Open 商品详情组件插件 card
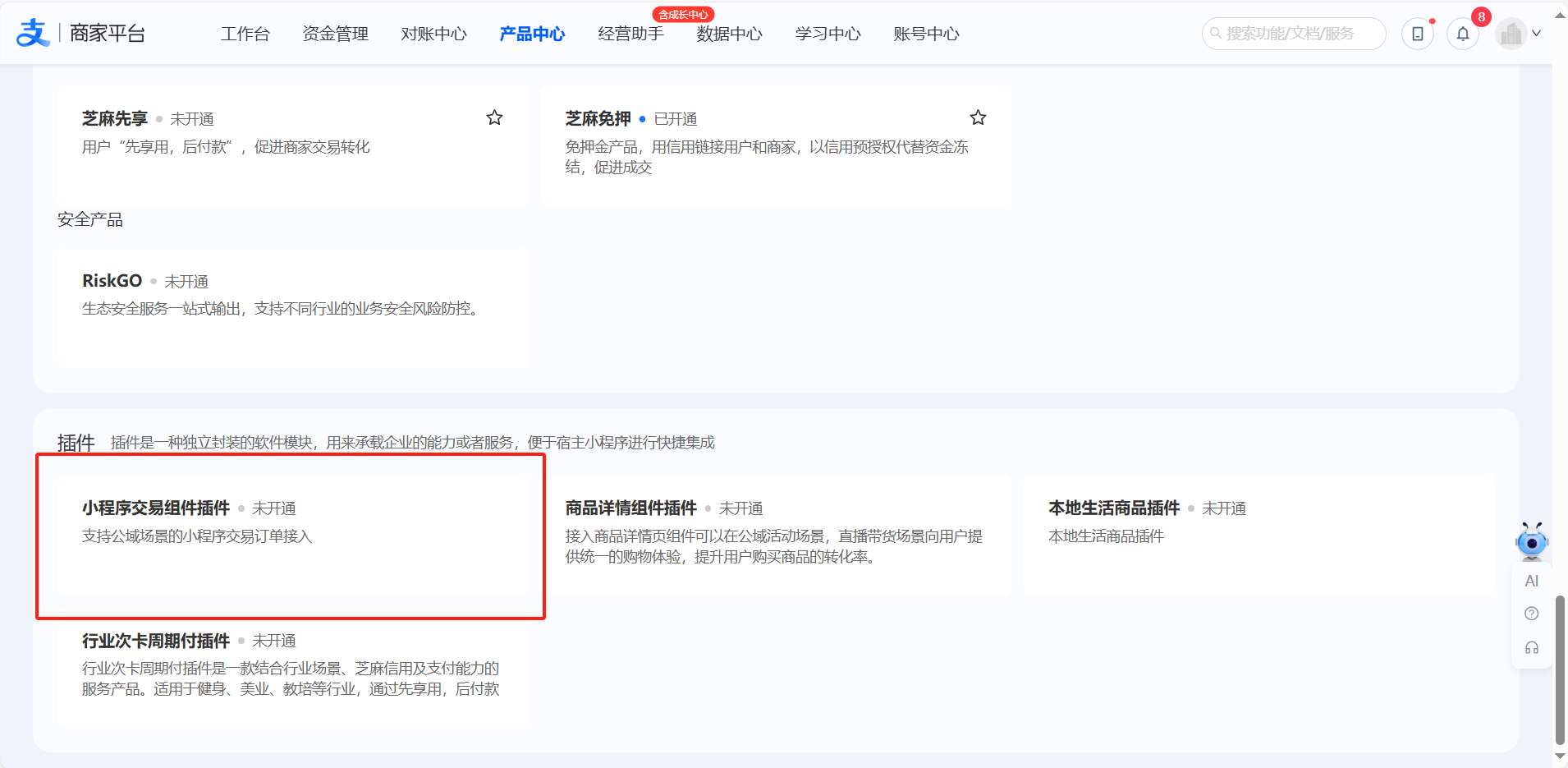 click(x=777, y=535)
